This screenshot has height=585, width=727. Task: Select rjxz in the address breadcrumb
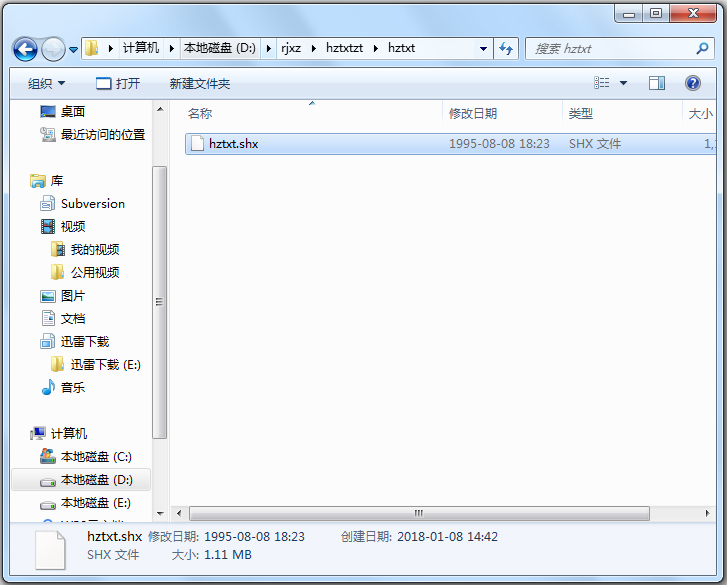(x=291, y=48)
